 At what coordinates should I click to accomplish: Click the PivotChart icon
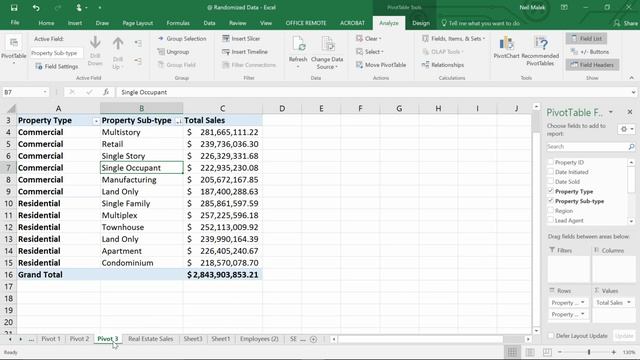(x=506, y=43)
